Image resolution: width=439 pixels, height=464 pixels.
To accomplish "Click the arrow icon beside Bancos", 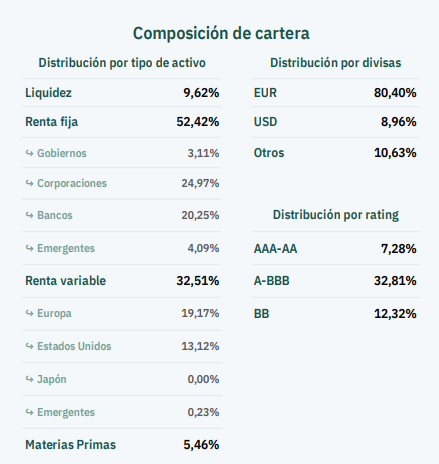I will pyautogui.click(x=30, y=215).
